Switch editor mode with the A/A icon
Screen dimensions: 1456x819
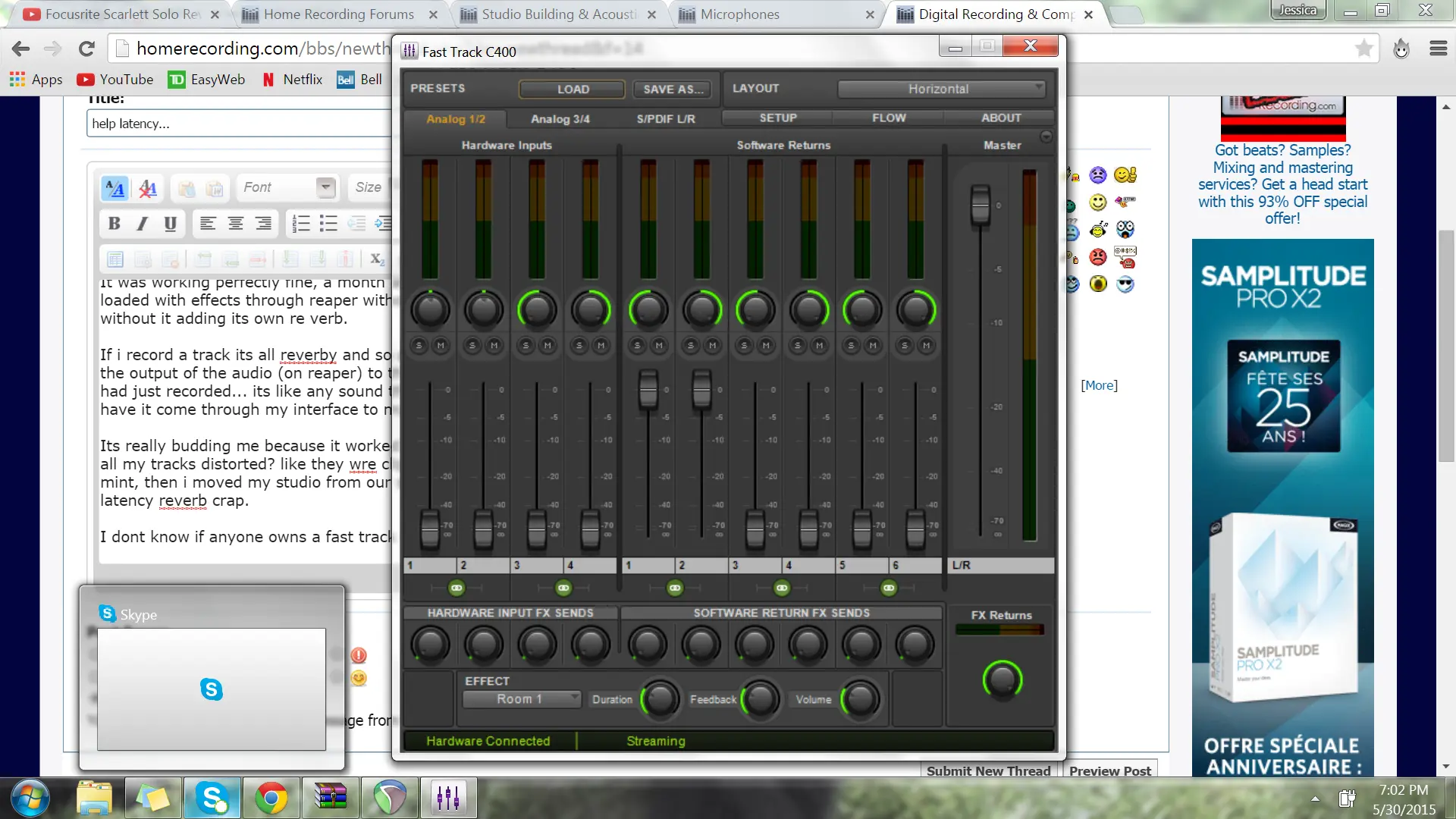point(115,188)
